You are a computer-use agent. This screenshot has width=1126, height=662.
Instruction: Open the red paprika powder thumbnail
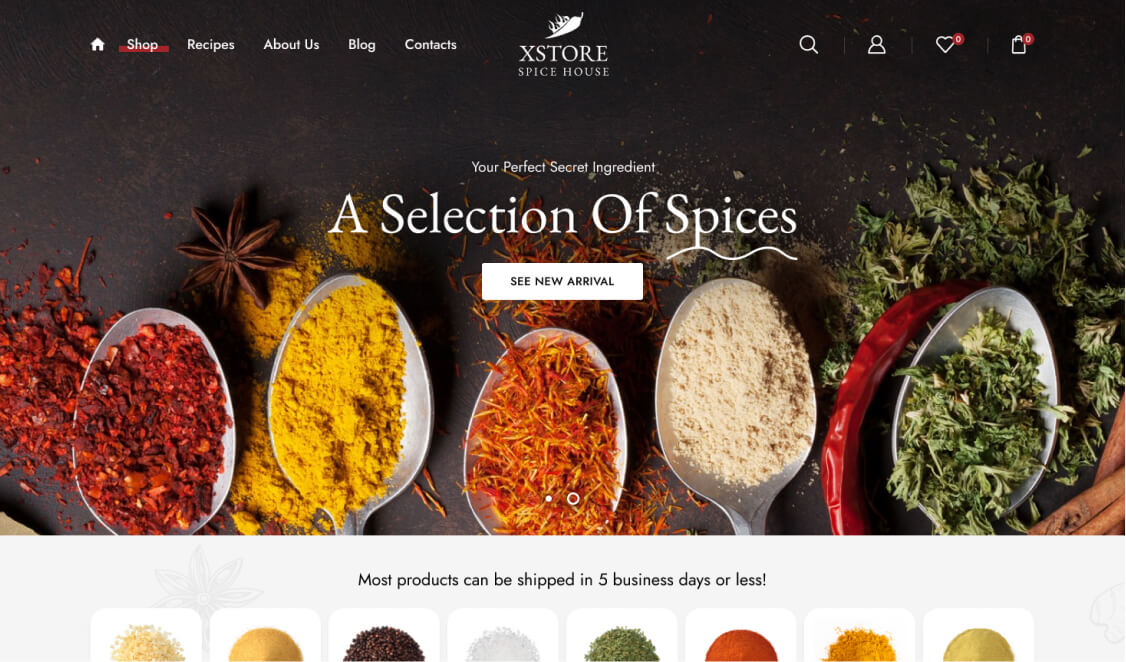741,635
